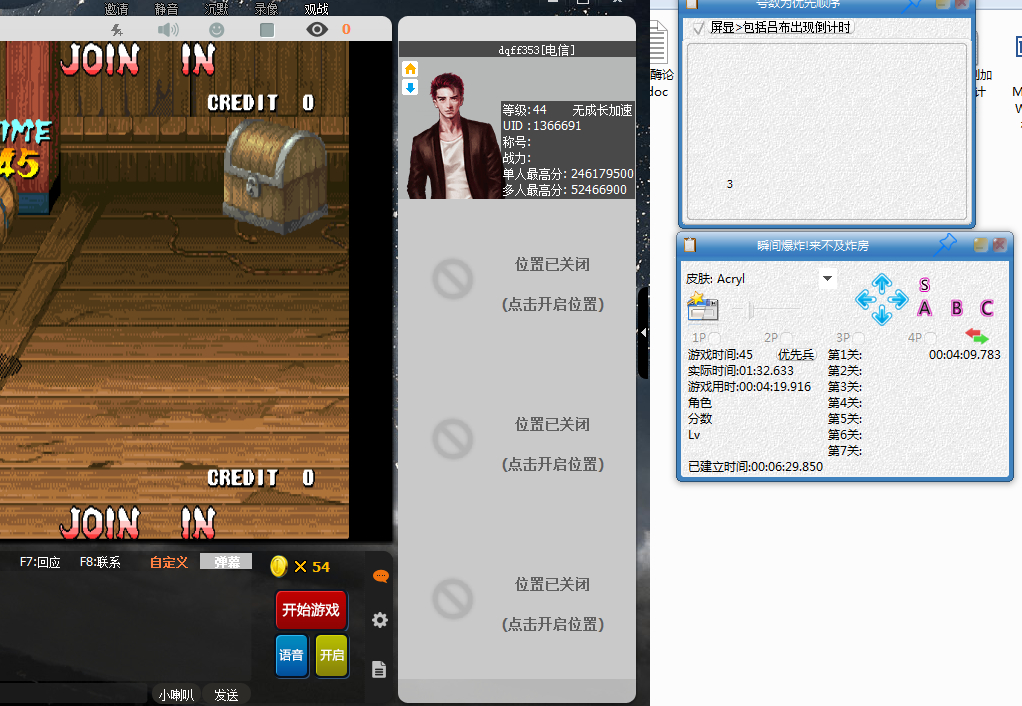Open the emoji smiley icon
1022x706 pixels.
point(216,30)
